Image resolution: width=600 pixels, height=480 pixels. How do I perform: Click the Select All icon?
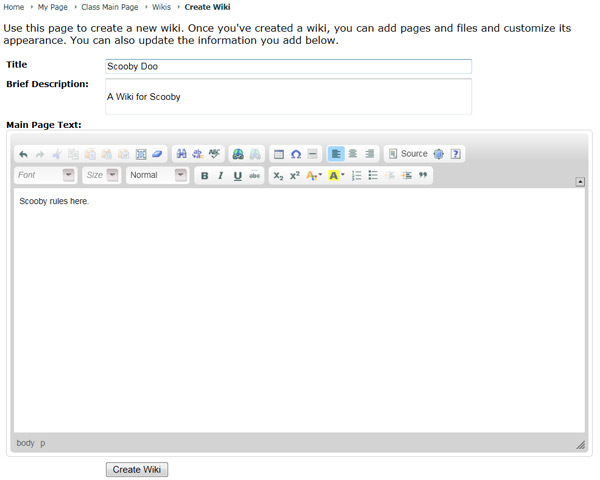pyautogui.click(x=141, y=154)
